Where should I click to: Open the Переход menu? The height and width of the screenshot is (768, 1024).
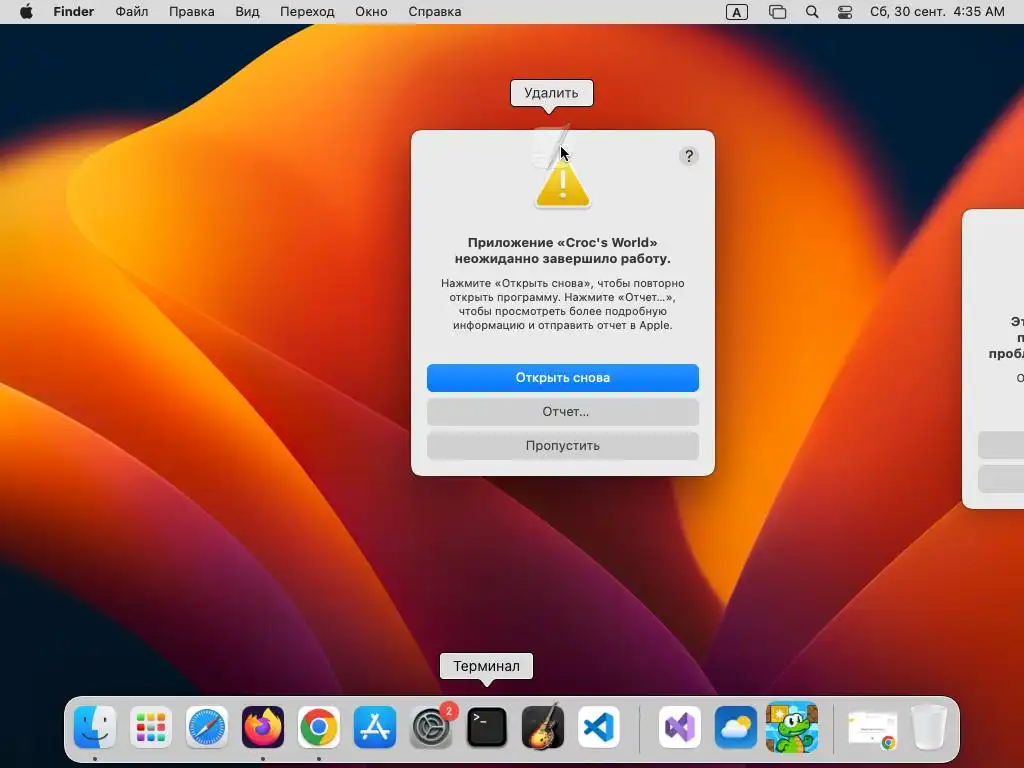307,12
